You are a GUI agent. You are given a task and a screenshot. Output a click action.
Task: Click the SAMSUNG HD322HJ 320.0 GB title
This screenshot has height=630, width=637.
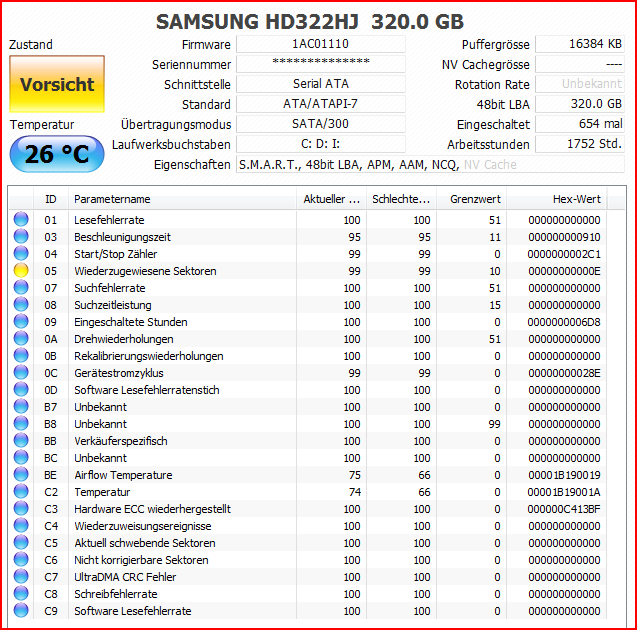click(310, 22)
